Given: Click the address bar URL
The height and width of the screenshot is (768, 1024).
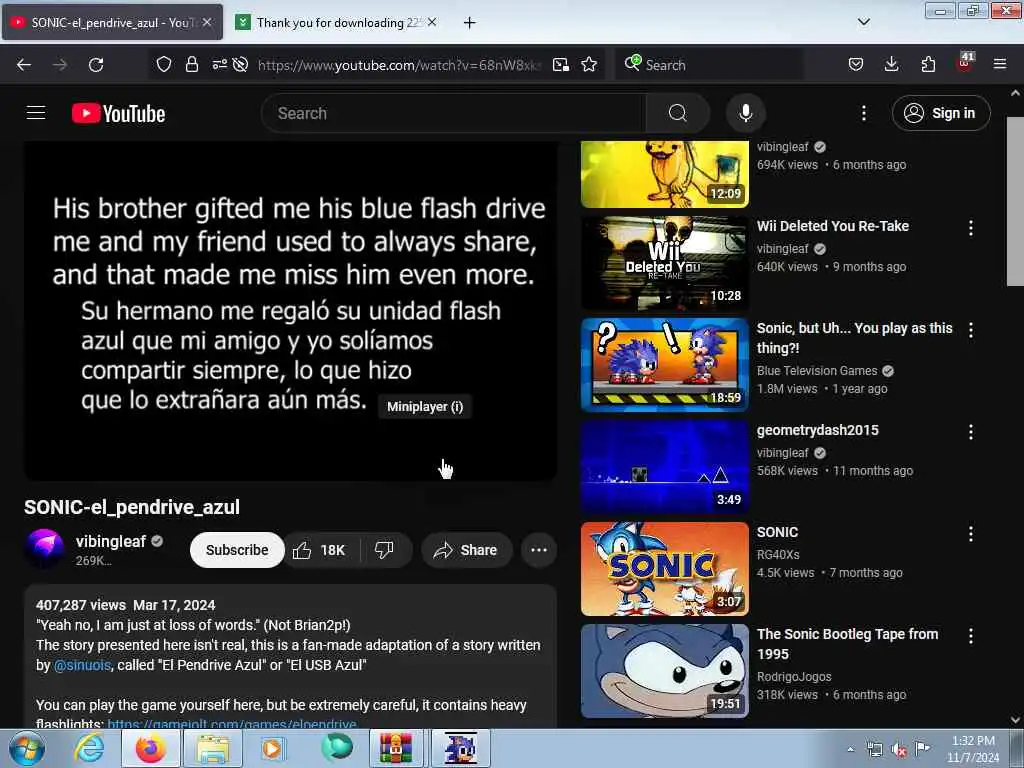Looking at the screenshot, I should [399, 65].
